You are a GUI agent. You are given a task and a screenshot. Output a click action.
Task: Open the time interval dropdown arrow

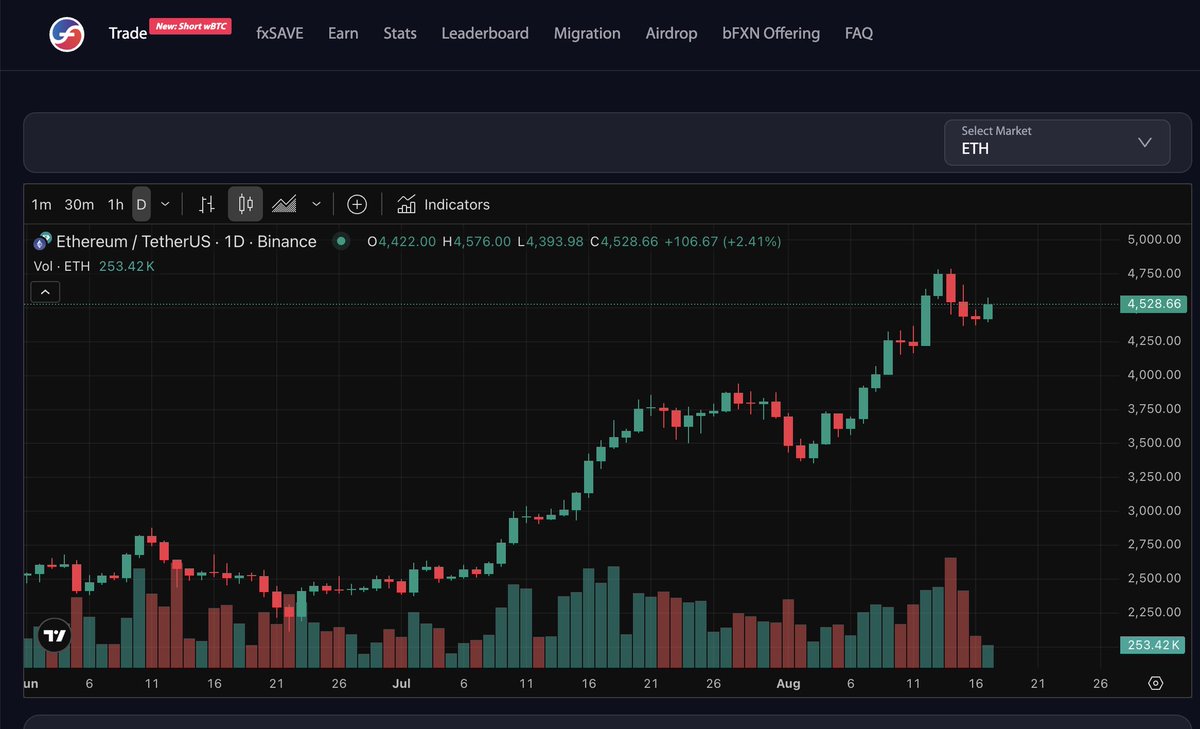click(165, 204)
